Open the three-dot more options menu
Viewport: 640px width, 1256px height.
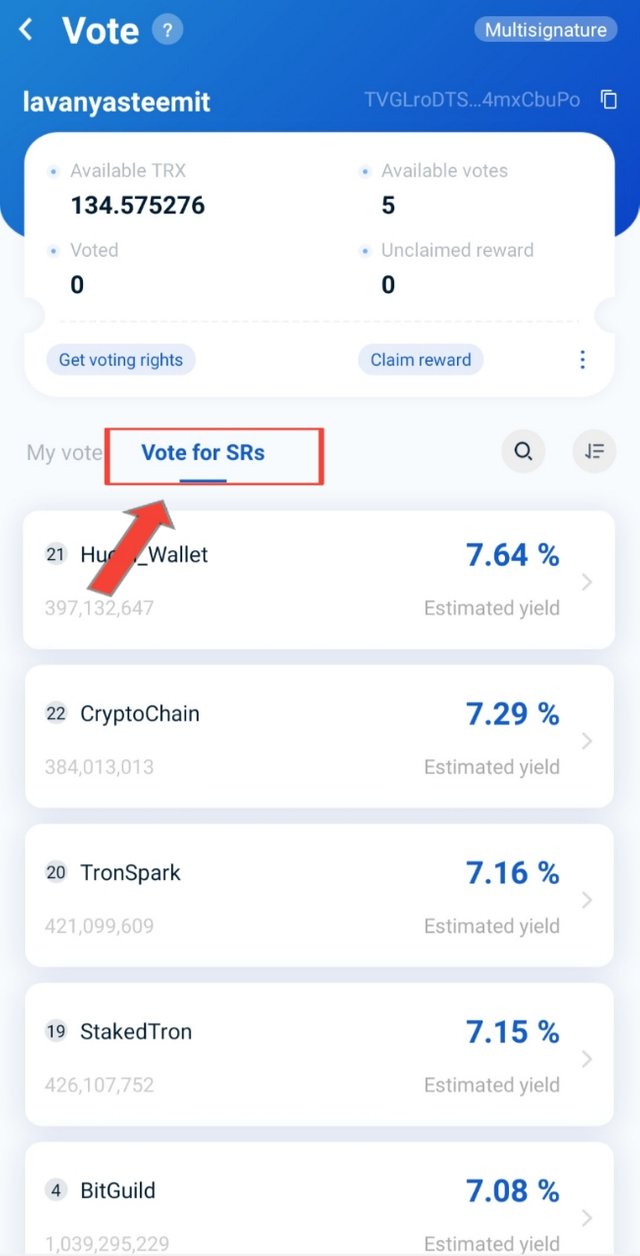point(583,360)
